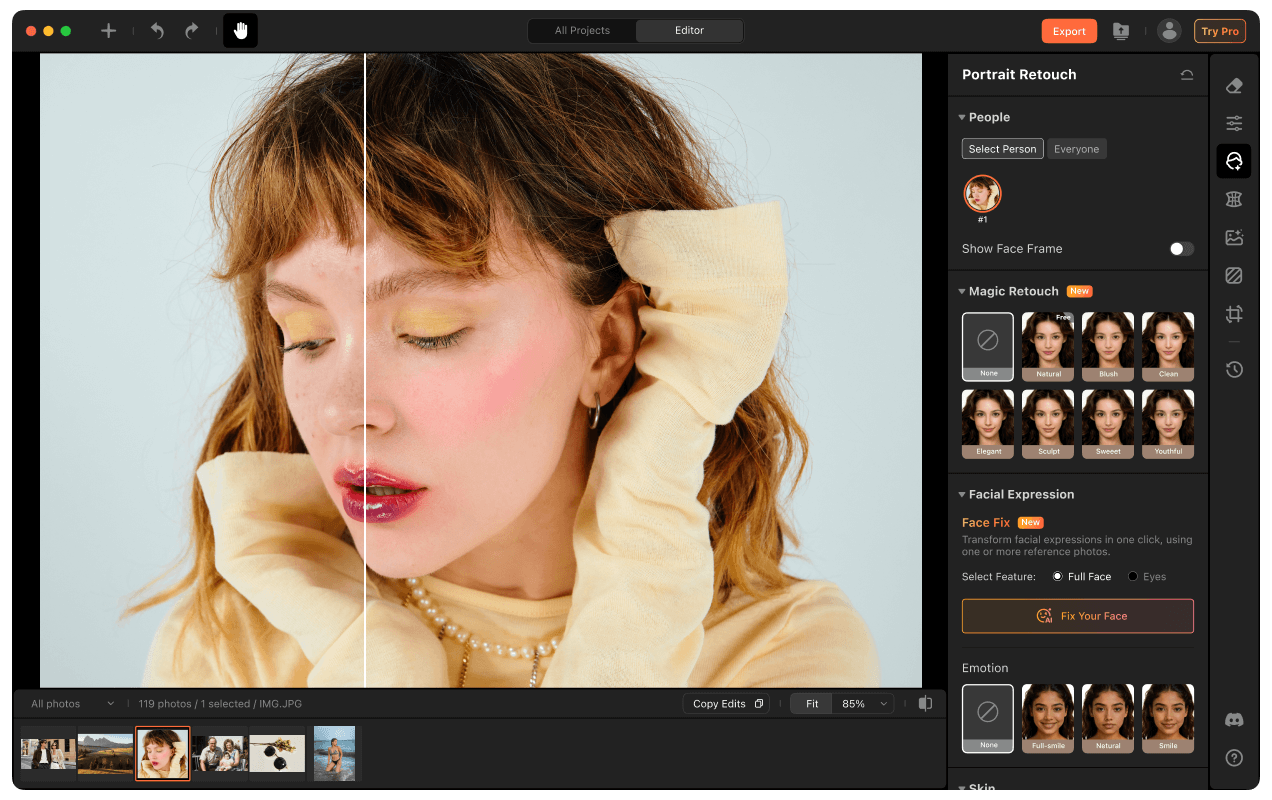Choose the Select Person option
The height and width of the screenshot is (800, 1272).
1003,149
